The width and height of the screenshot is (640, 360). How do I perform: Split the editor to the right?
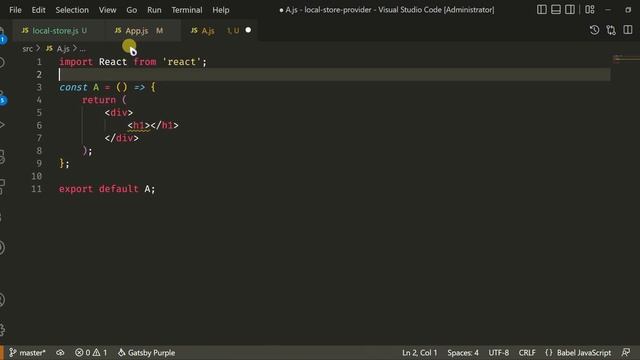click(x=628, y=30)
